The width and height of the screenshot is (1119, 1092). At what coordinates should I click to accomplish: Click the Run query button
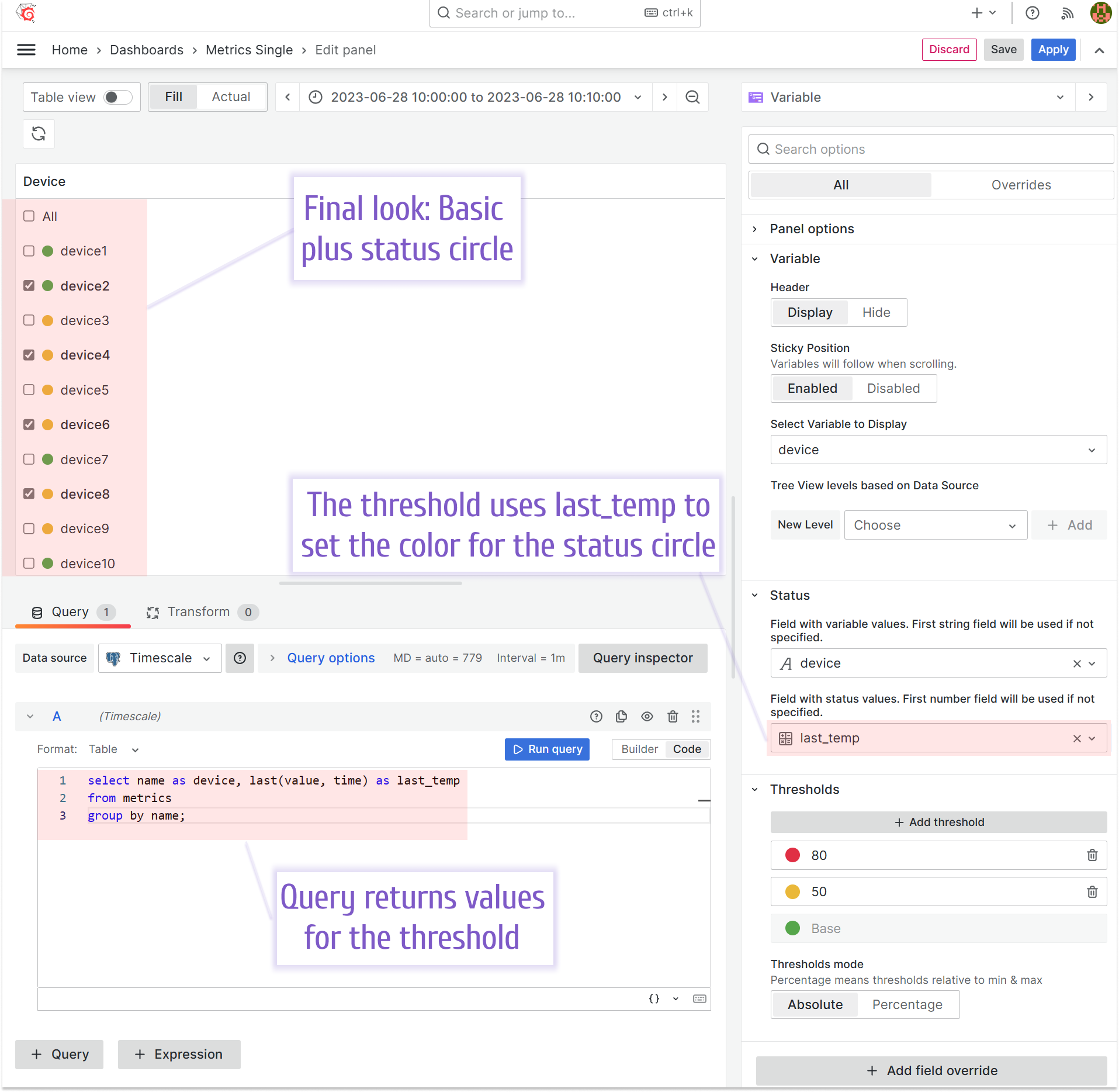(x=546, y=749)
